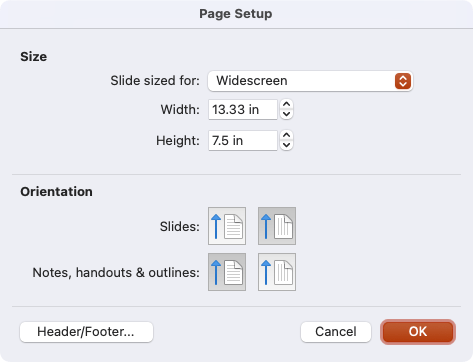Click the Page Setup title bar
Screen dimensions: 473x362
tap(236, 14)
